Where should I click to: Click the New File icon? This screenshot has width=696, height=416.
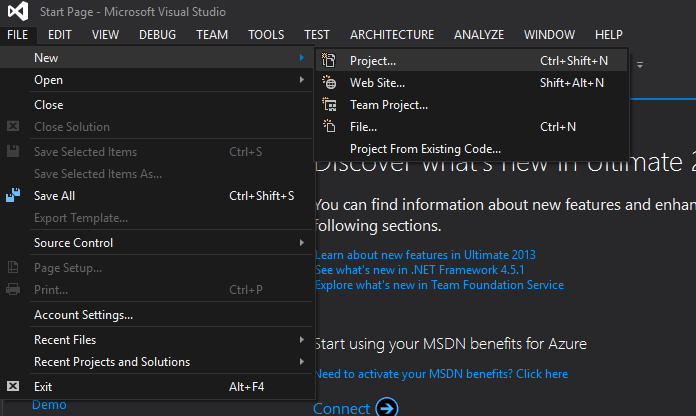pos(329,127)
